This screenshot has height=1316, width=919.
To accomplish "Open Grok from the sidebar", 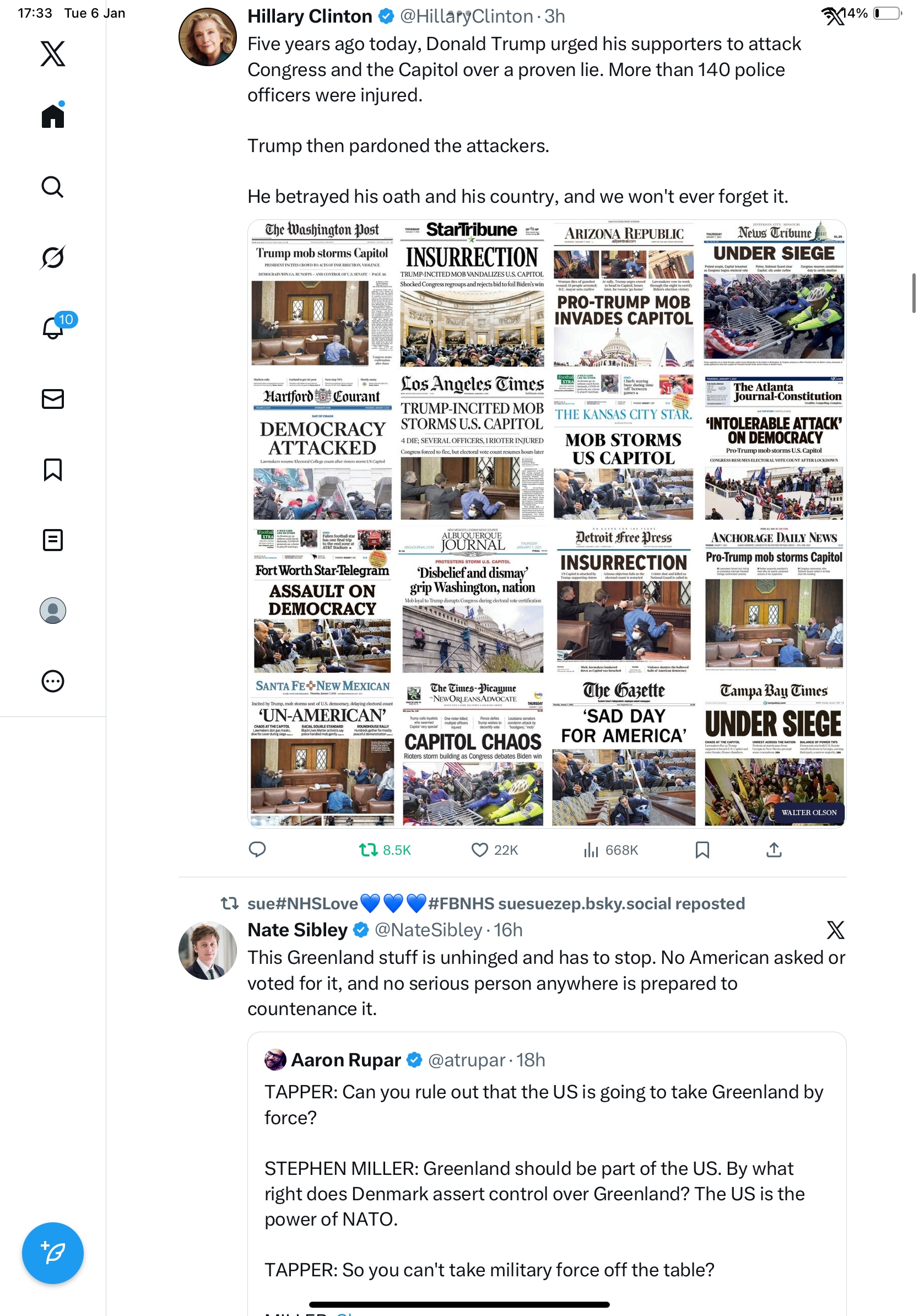I will tap(53, 257).
